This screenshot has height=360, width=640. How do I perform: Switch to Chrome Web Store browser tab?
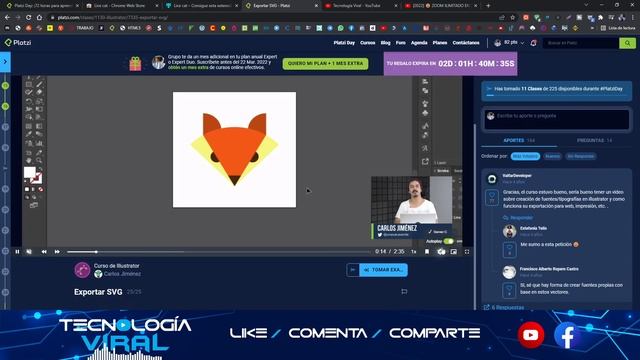[121, 6]
